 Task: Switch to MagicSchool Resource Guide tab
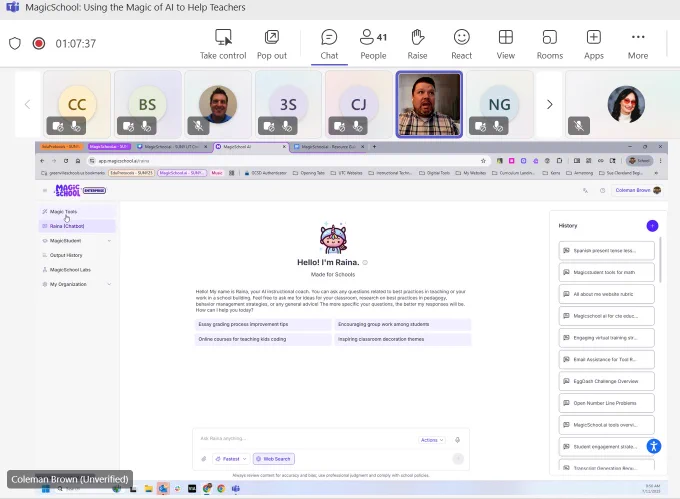(329, 147)
